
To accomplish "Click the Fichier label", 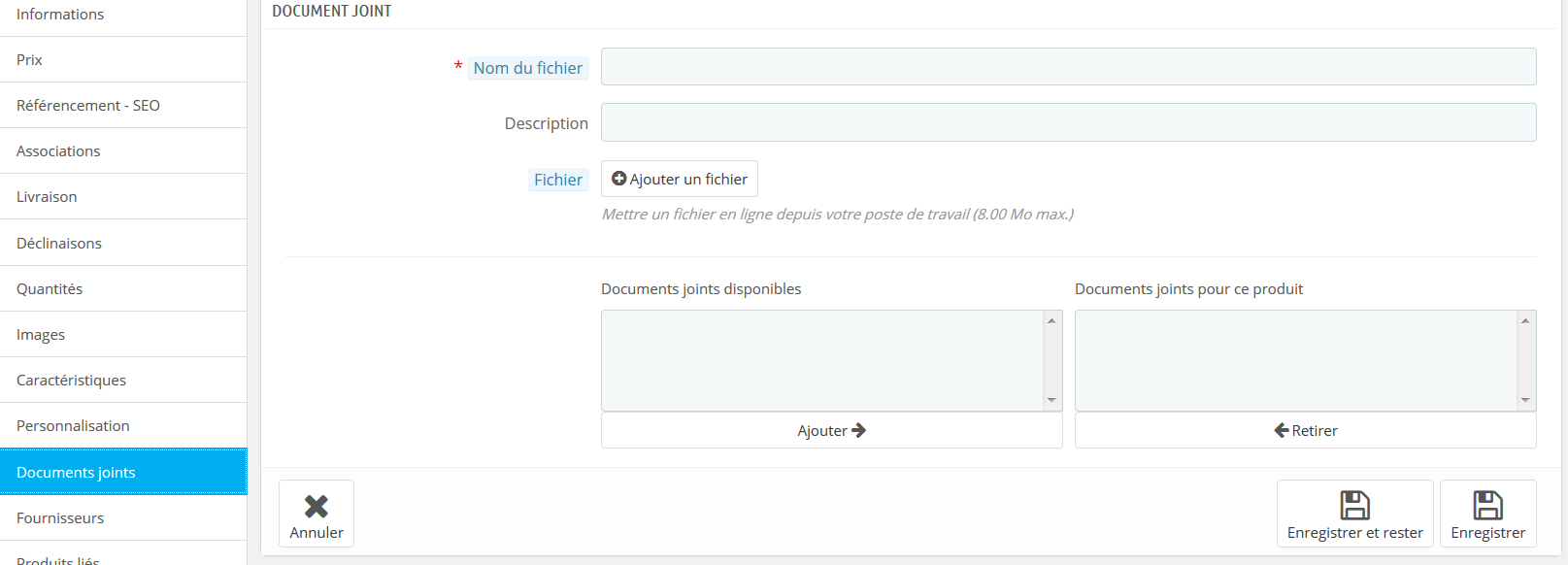I will pyautogui.click(x=558, y=180).
